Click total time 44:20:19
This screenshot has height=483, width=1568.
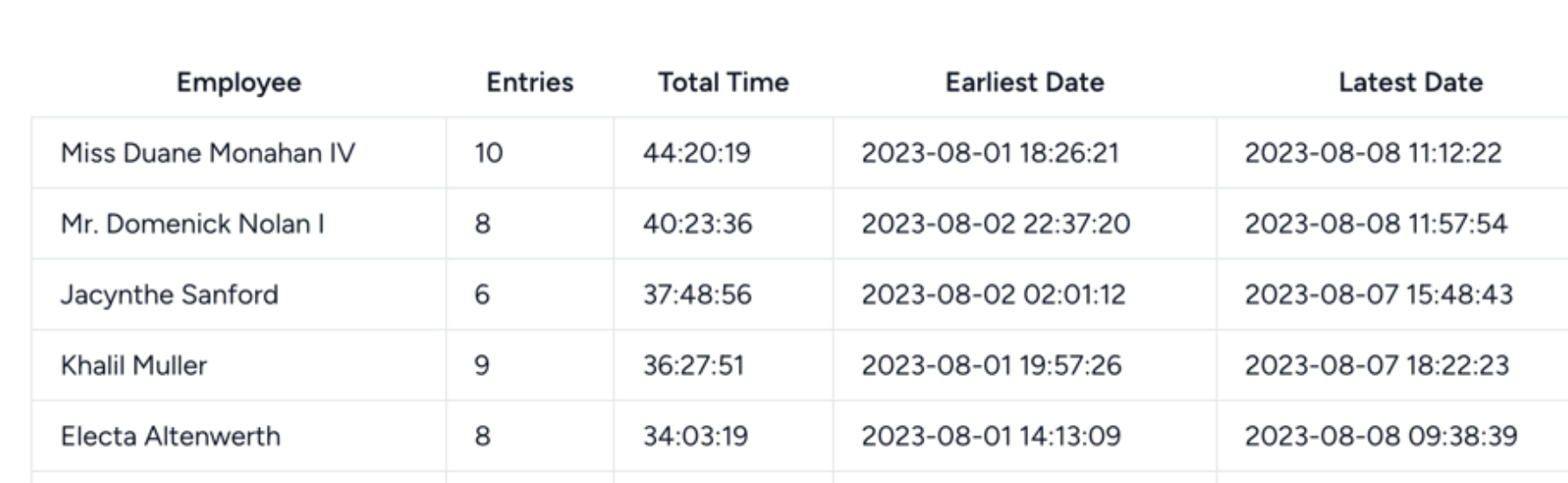pyautogui.click(x=697, y=153)
